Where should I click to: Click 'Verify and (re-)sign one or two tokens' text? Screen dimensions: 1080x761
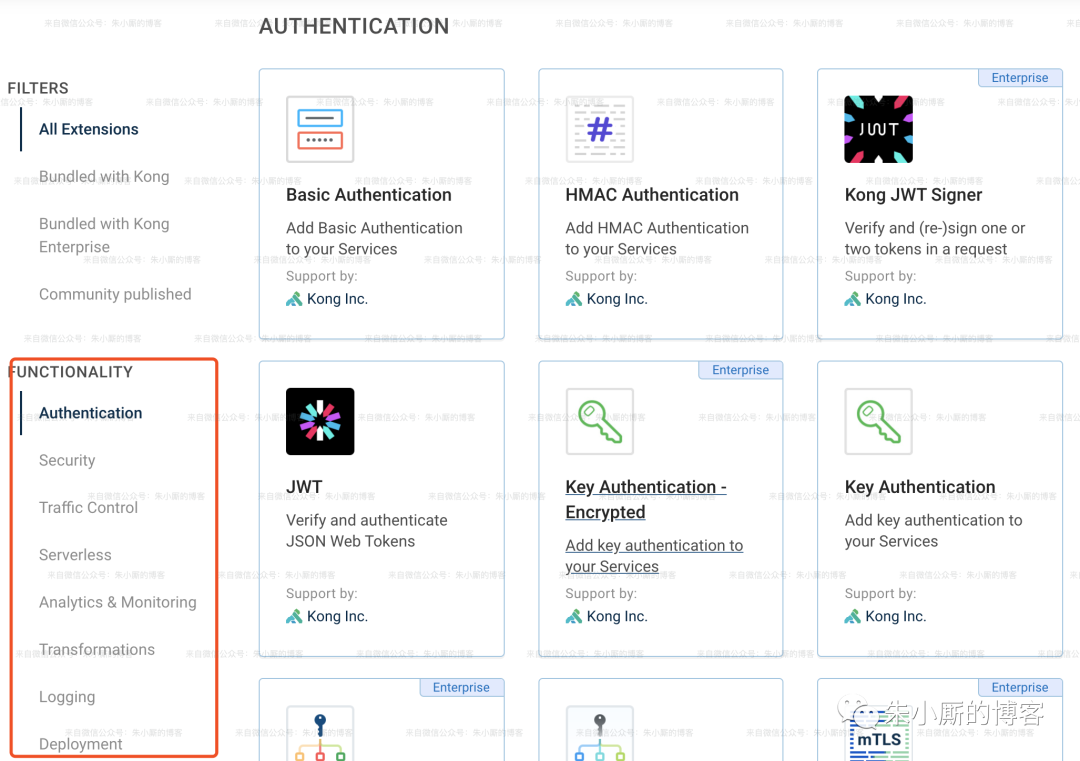pos(935,238)
